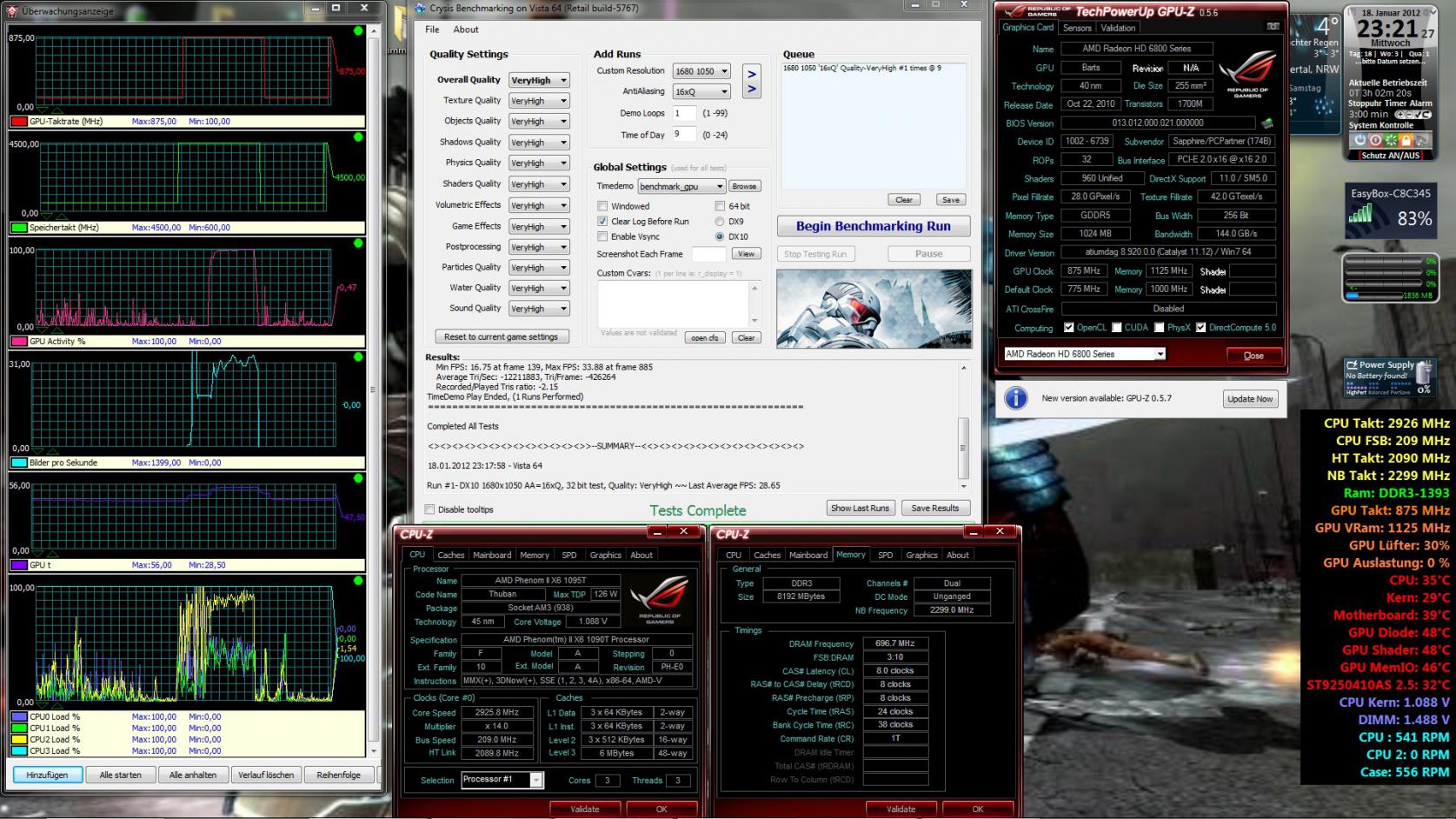Click Update Now for GPU-Z

point(1250,398)
